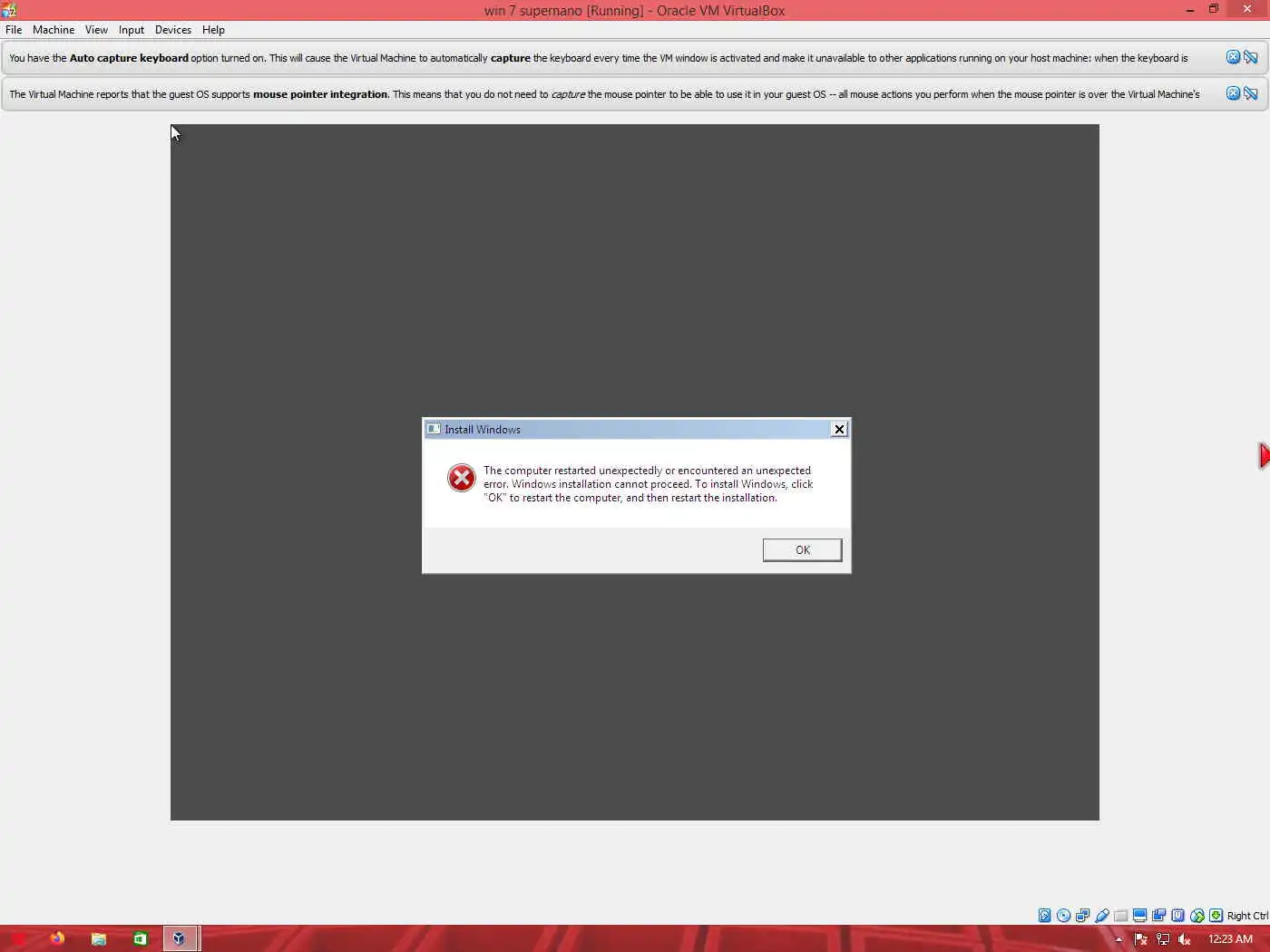1270x952 pixels.
Task: Close the VirtualBox VM window
Action: point(1247,9)
